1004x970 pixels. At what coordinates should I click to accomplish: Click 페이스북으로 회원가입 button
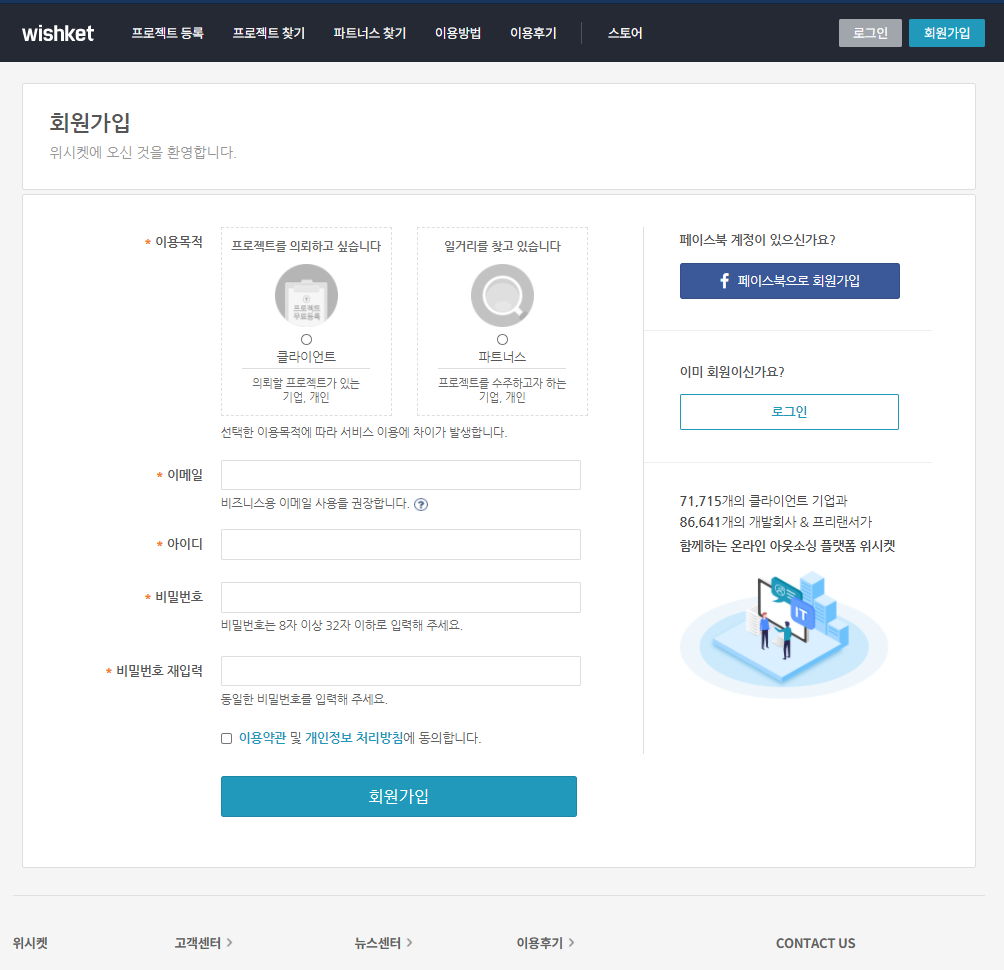coord(789,281)
